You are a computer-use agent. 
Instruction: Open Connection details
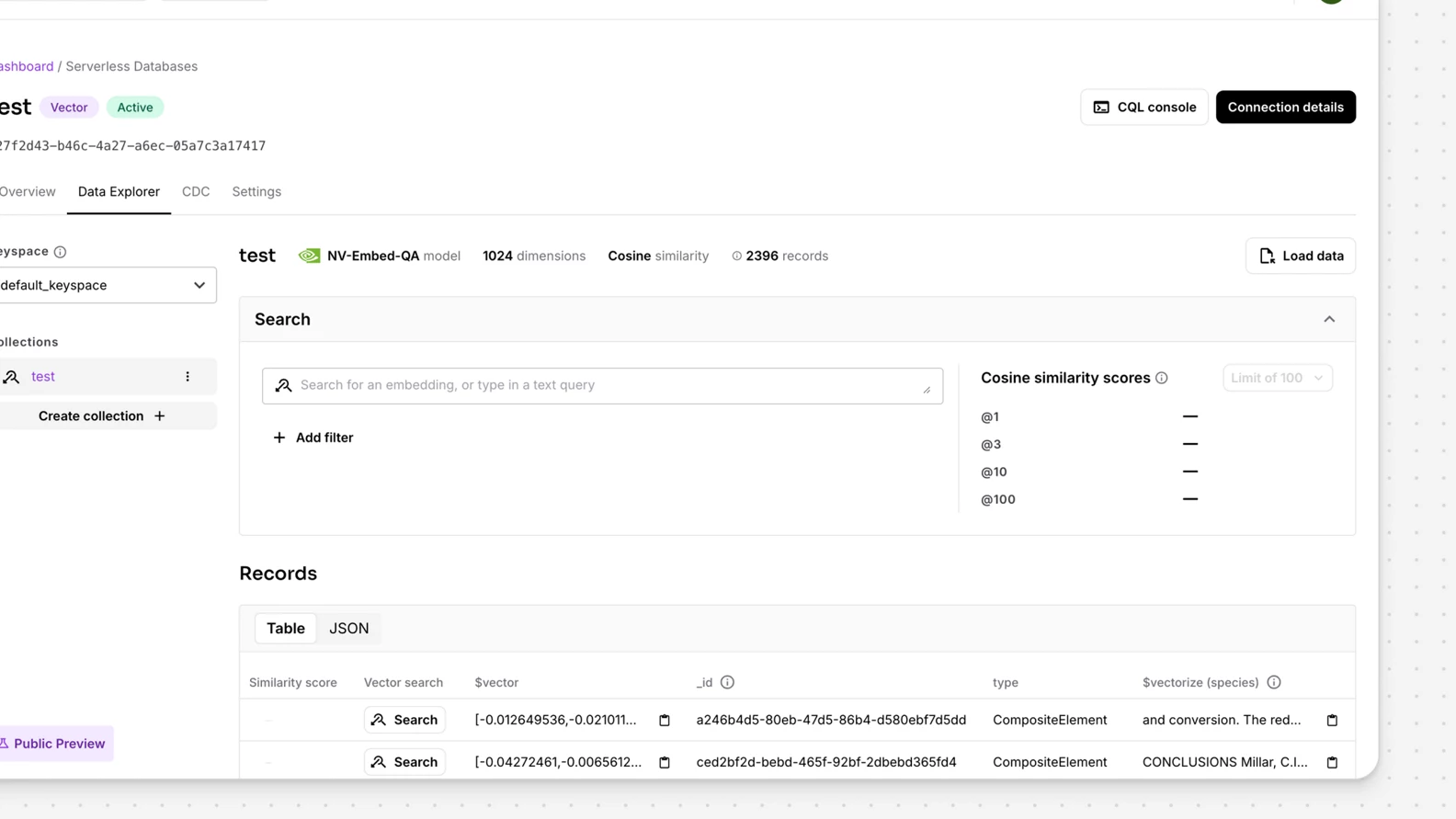pos(1285,108)
